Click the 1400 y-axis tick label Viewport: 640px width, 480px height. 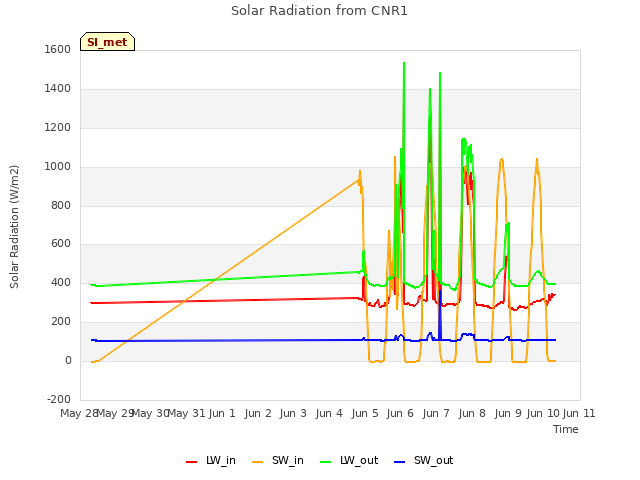(x=58, y=89)
